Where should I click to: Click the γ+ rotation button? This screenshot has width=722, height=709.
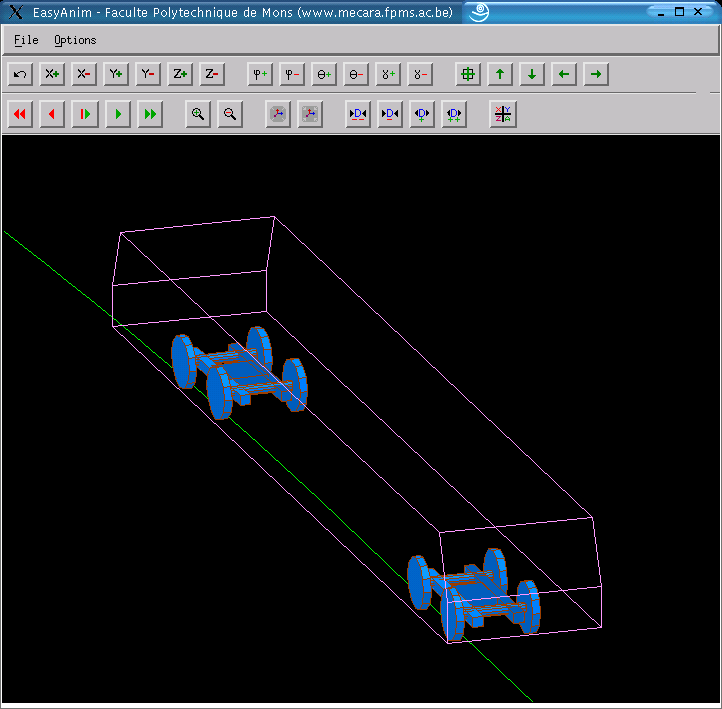388,74
